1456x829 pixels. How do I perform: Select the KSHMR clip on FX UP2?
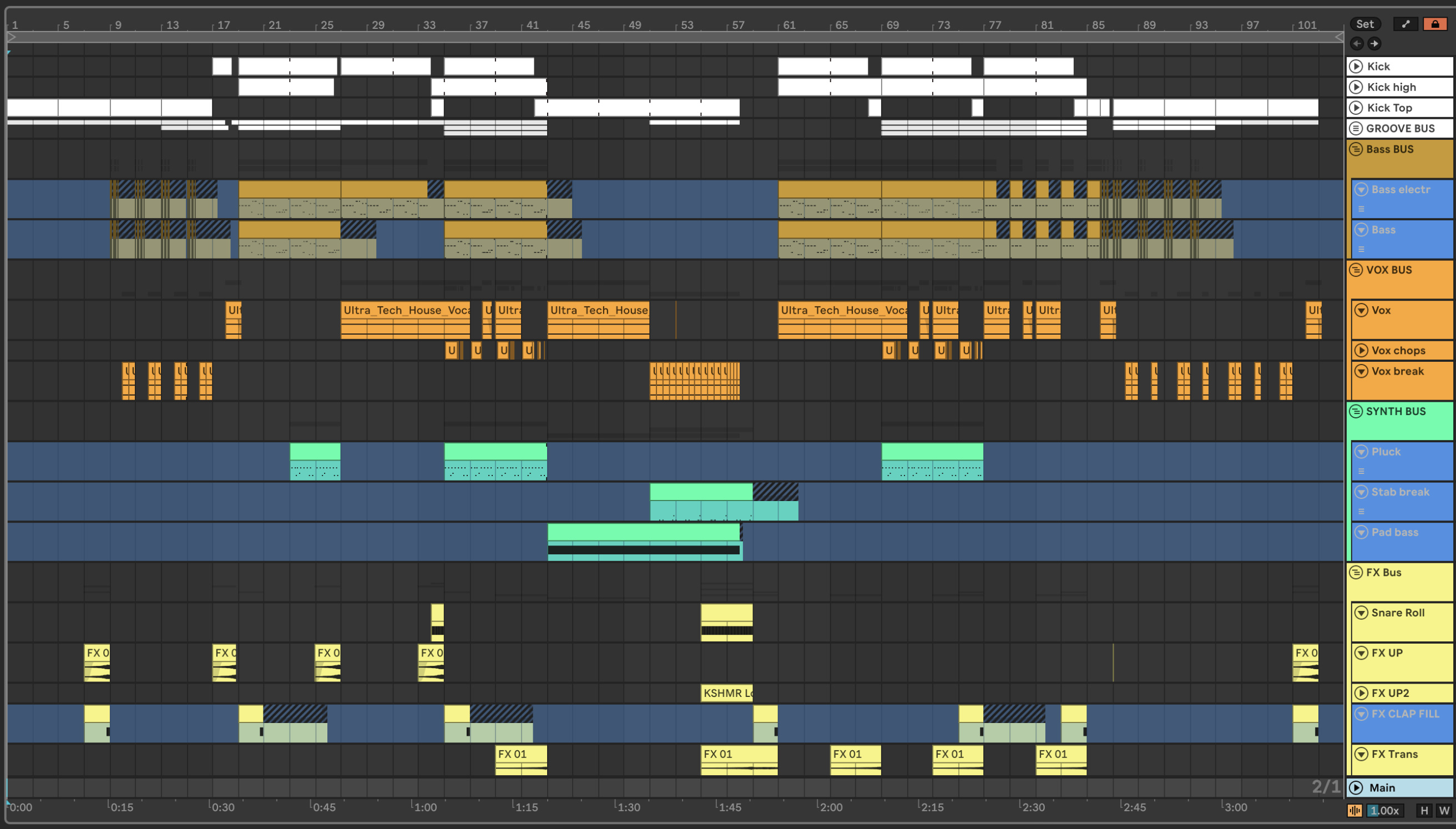(727, 693)
